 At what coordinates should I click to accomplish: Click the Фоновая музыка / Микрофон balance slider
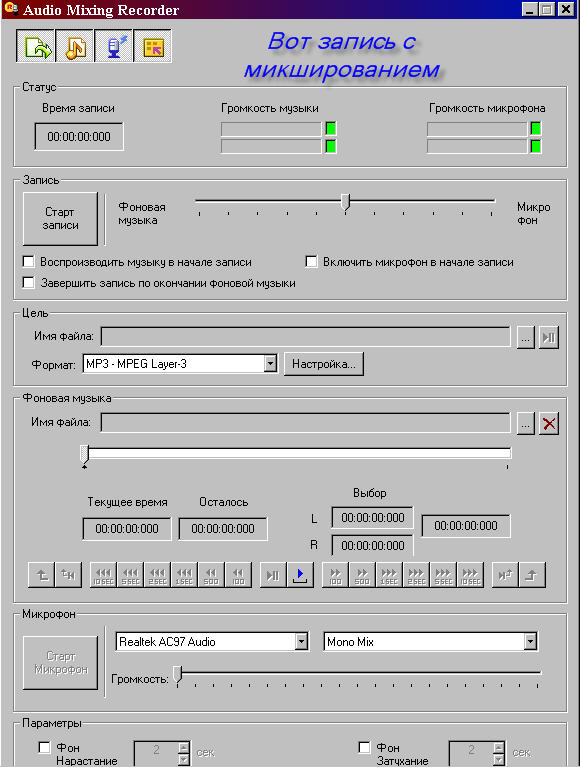[345, 202]
